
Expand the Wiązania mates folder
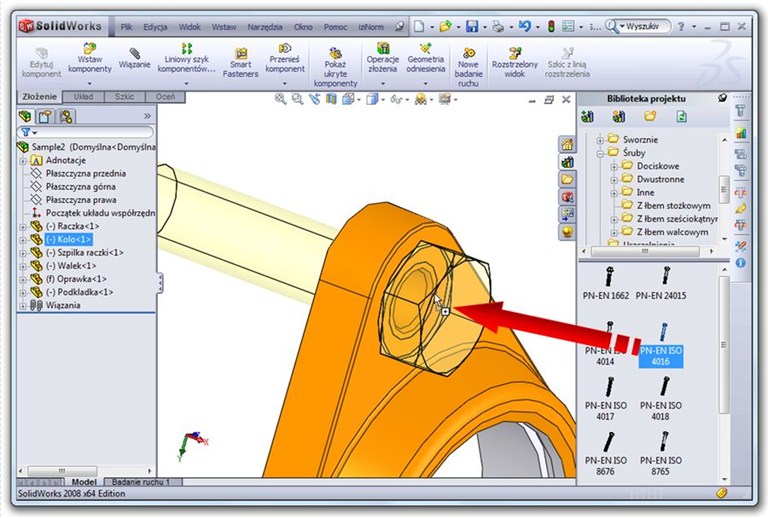coord(23,306)
